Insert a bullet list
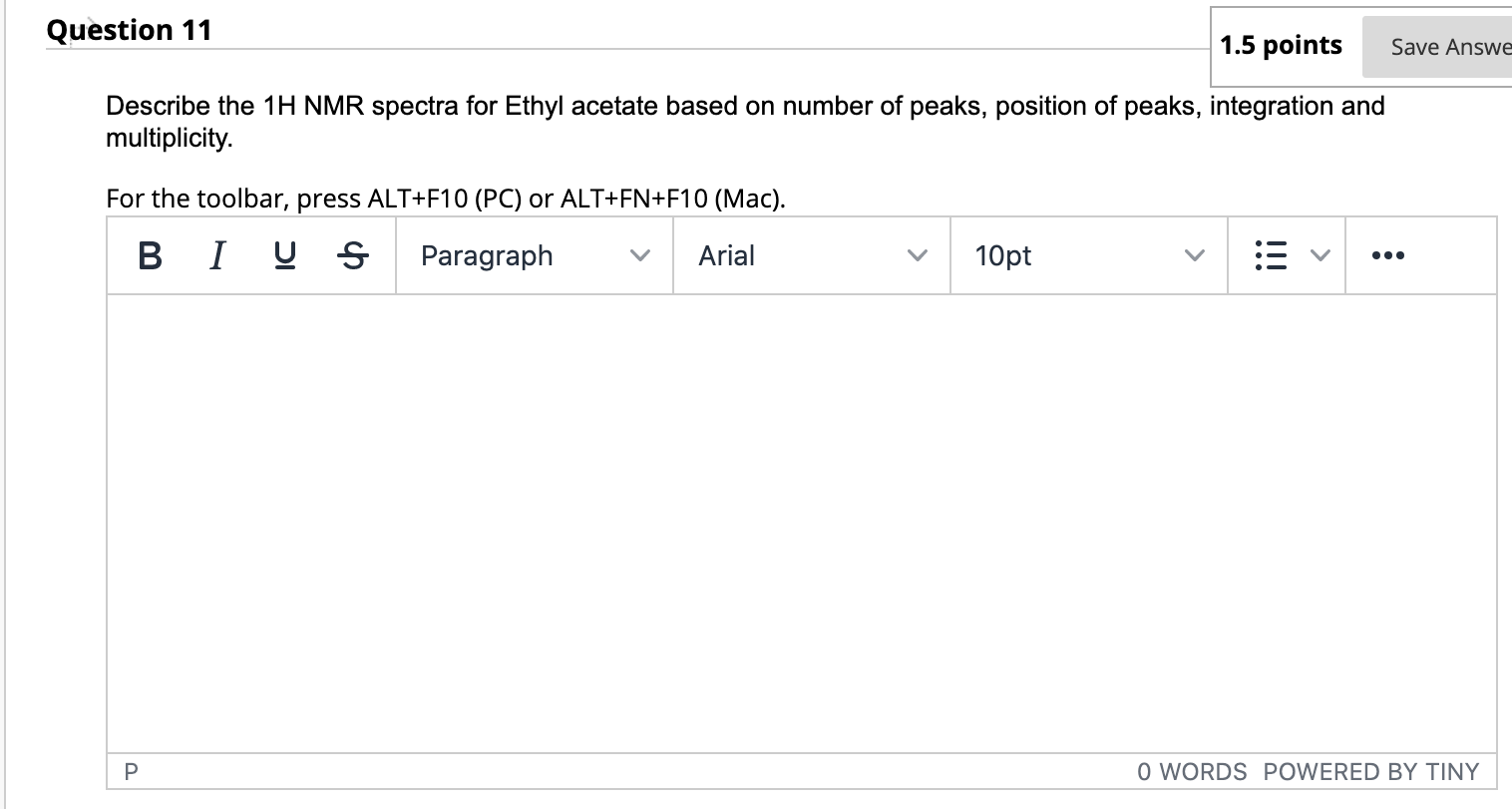The height and width of the screenshot is (809, 1512). pos(1269,256)
